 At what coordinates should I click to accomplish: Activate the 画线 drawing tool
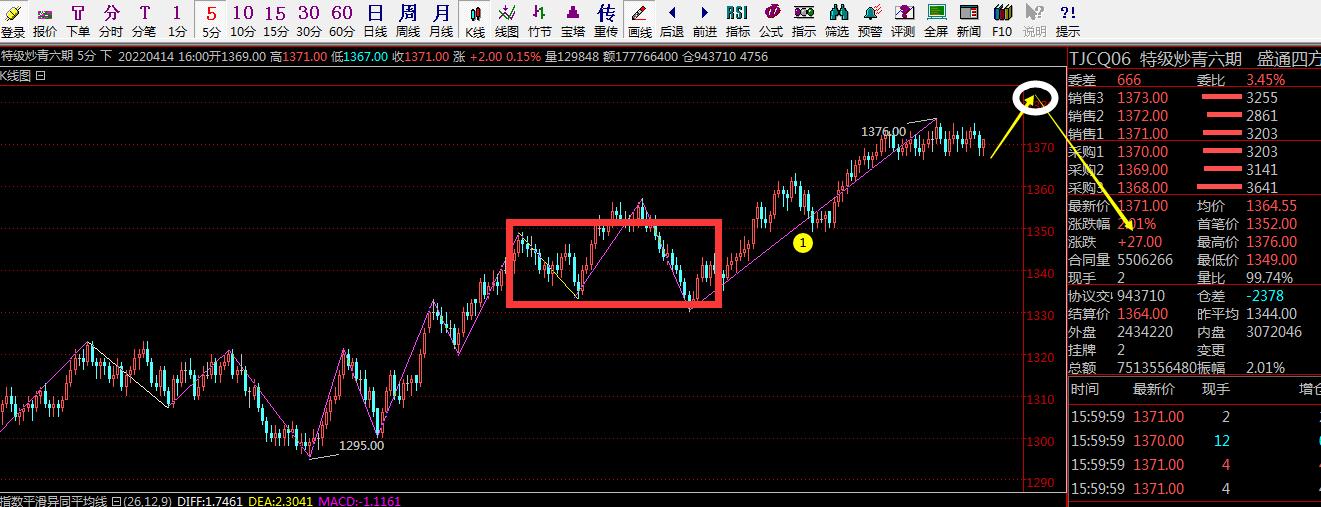click(x=639, y=20)
